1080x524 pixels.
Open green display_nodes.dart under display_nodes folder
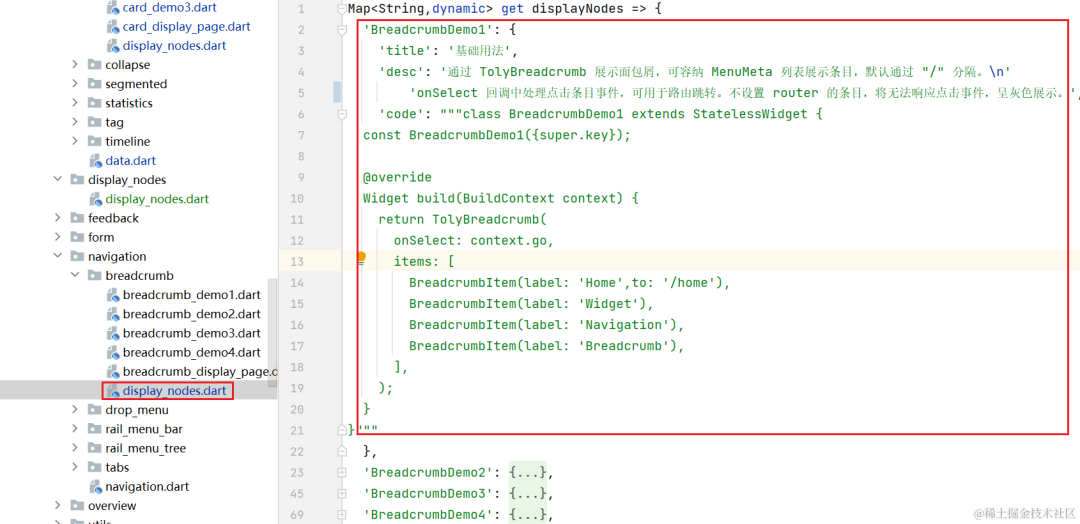point(157,199)
